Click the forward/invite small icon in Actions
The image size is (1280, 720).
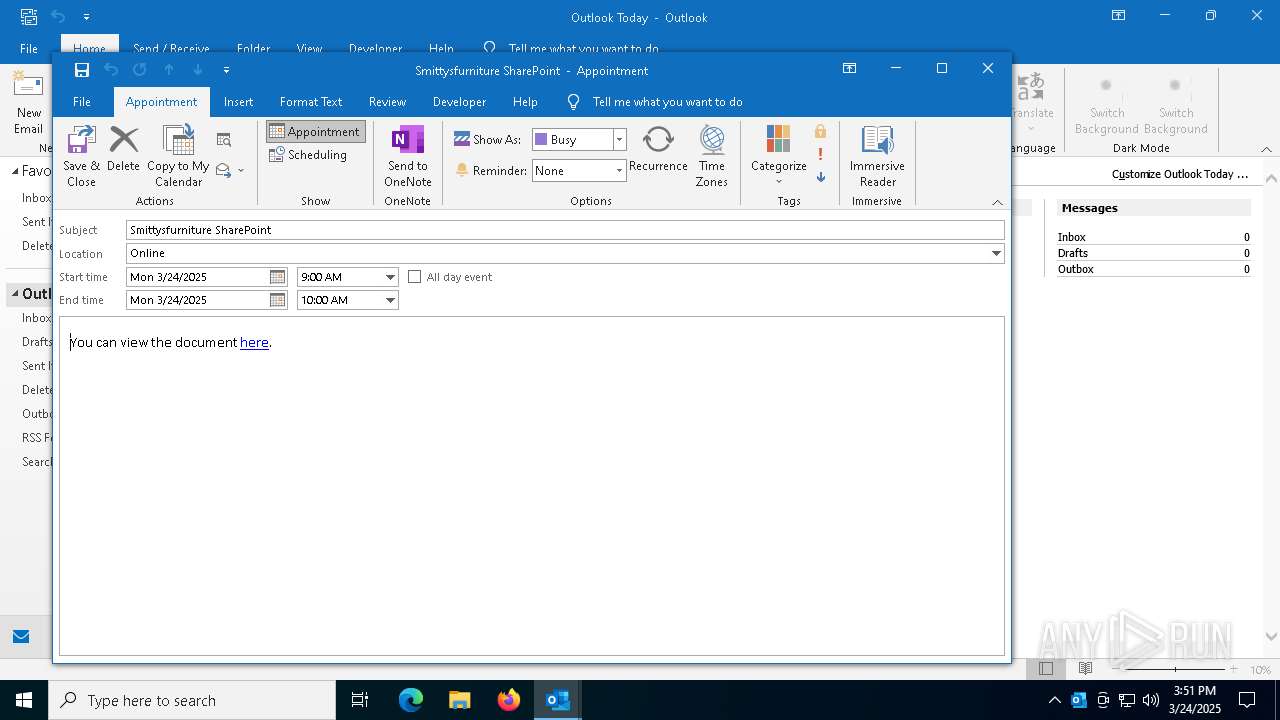(x=229, y=170)
